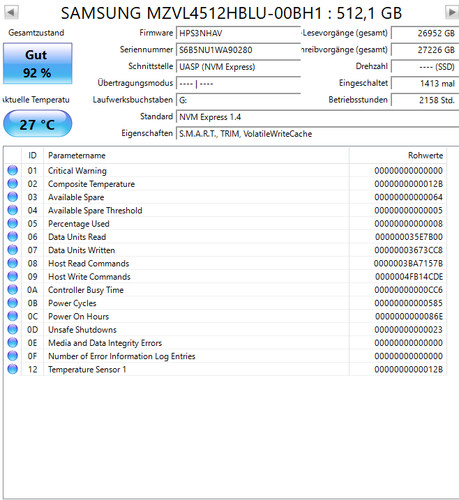459x500 pixels.
Task: Click operating hours value 2158 Std.
Action: click(x=425, y=100)
